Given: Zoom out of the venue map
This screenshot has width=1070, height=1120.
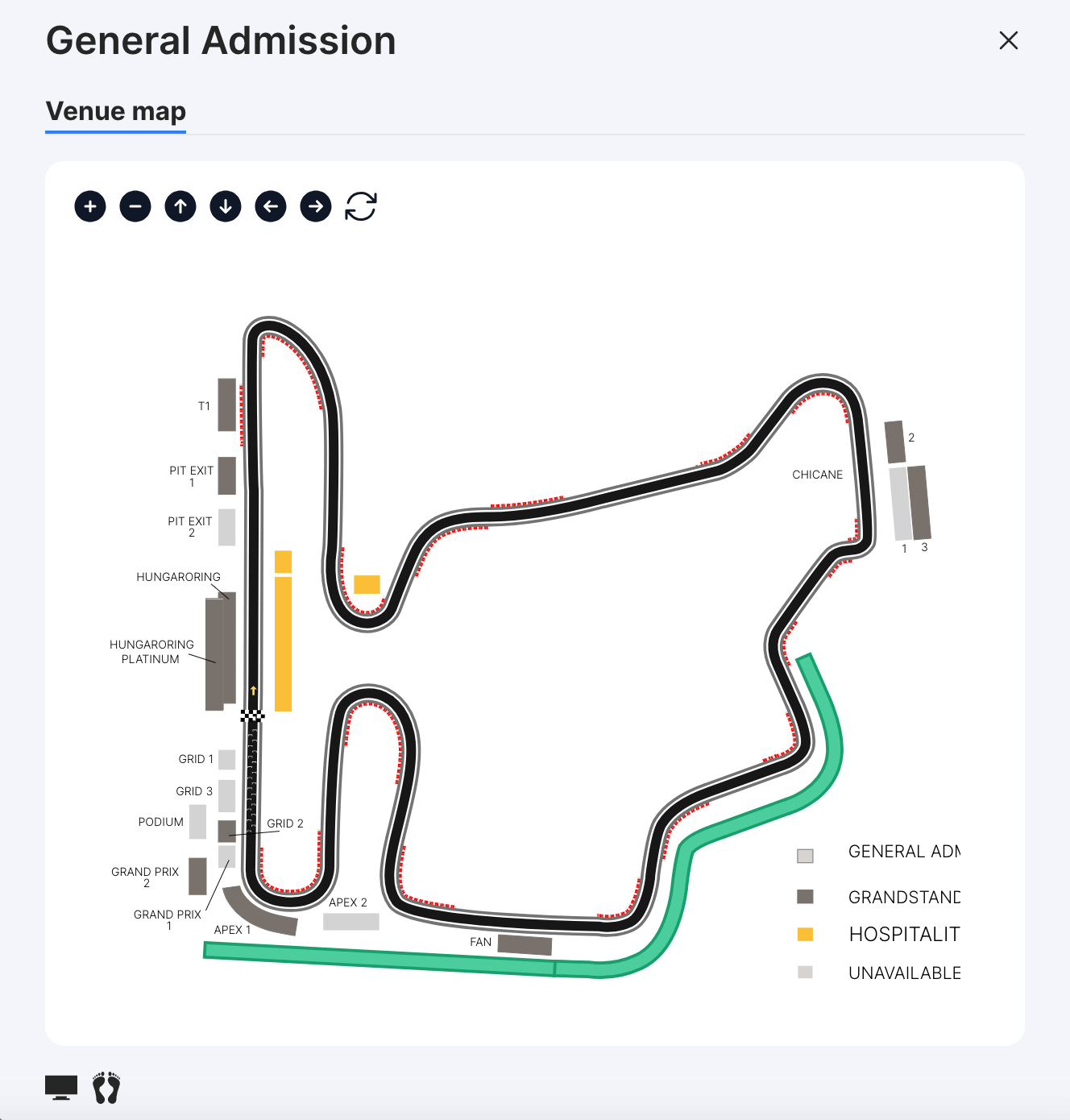Looking at the screenshot, I should click(x=135, y=207).
